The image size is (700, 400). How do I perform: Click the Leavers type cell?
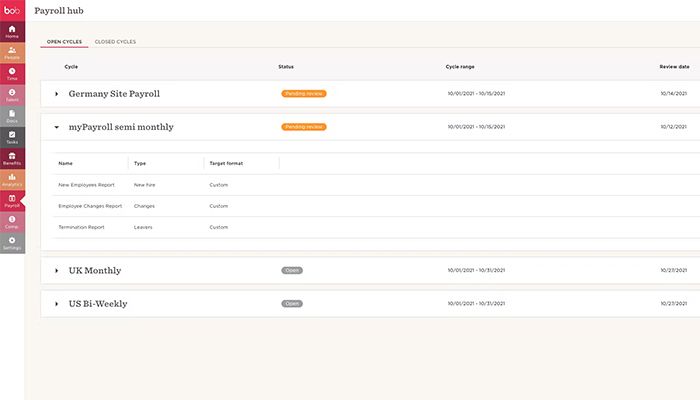pyautogui.click(x=143, y=227)
